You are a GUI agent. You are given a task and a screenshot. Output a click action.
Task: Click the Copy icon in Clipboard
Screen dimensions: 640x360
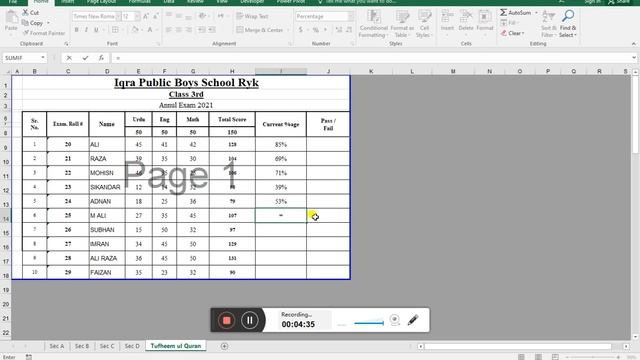tap(25, 23)
